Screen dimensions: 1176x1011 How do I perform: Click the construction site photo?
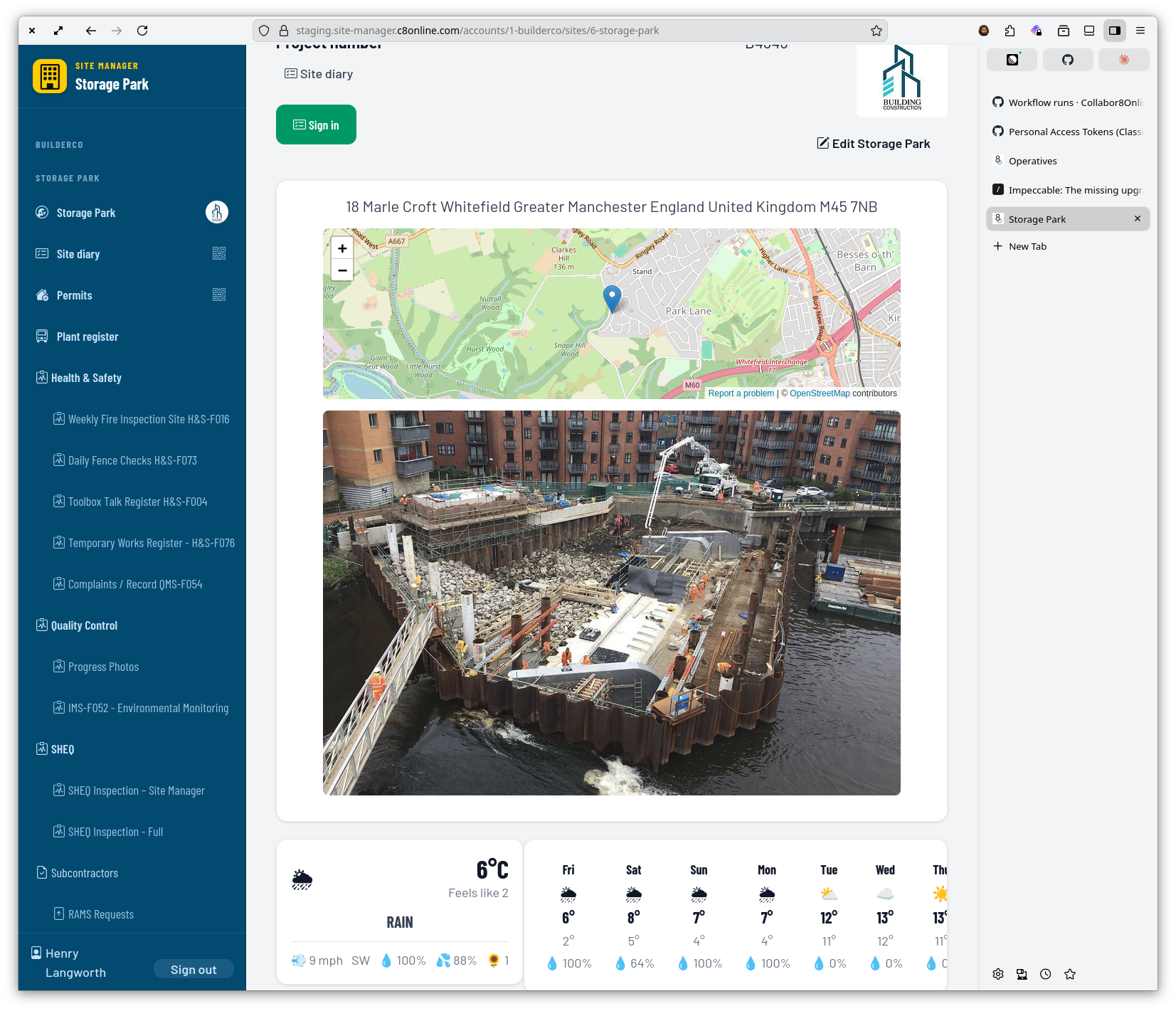[x=611, y=603]
